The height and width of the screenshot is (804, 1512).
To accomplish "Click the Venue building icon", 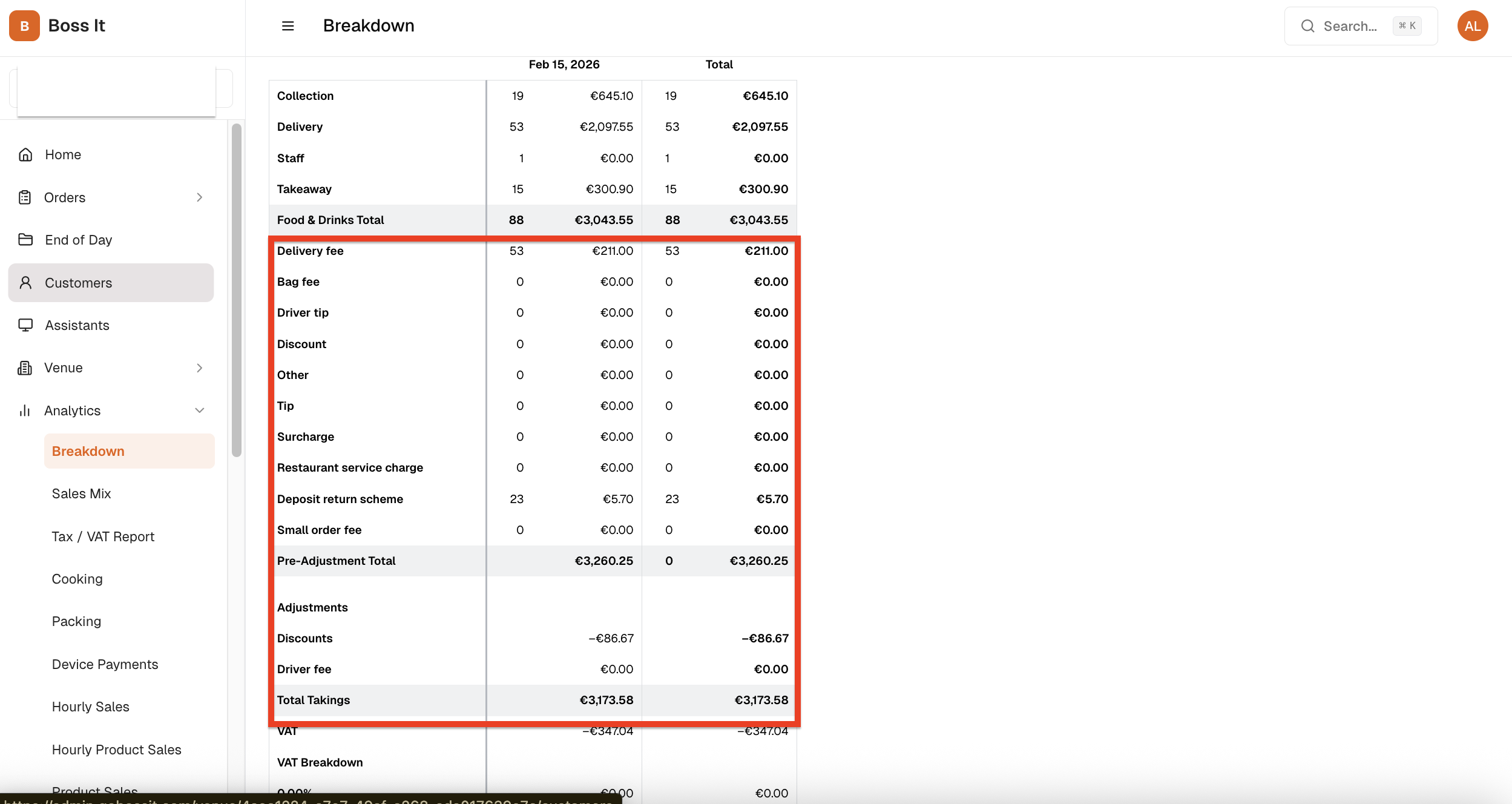I will 25,367.
